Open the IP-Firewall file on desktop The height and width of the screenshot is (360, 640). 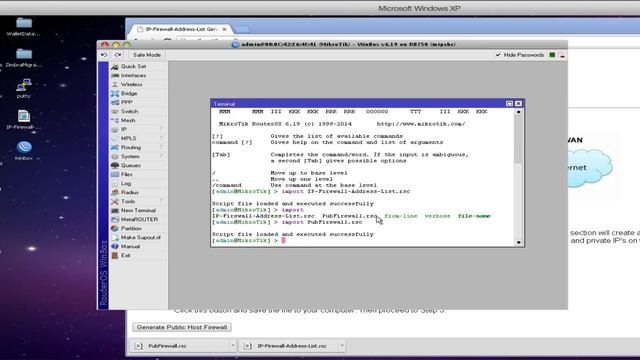coord(24,120)
